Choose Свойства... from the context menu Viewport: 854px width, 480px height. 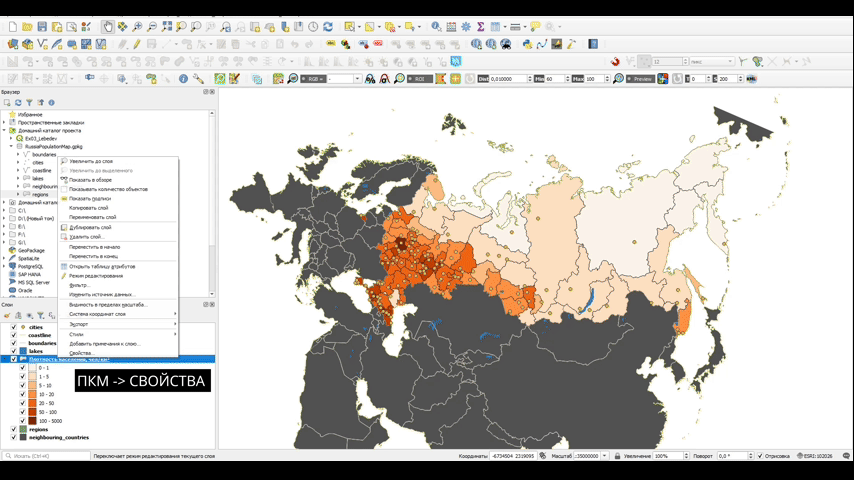pos(81,353)
